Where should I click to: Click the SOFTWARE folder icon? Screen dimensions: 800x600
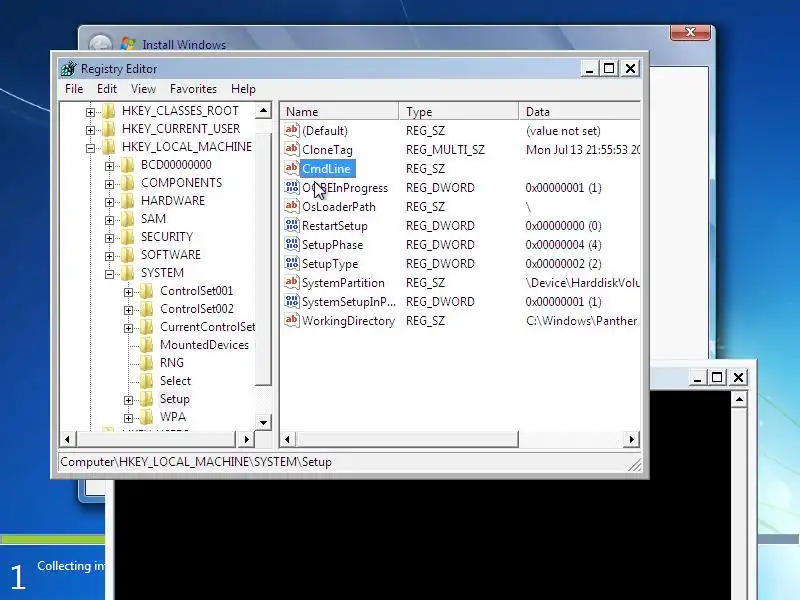(128, 255)
